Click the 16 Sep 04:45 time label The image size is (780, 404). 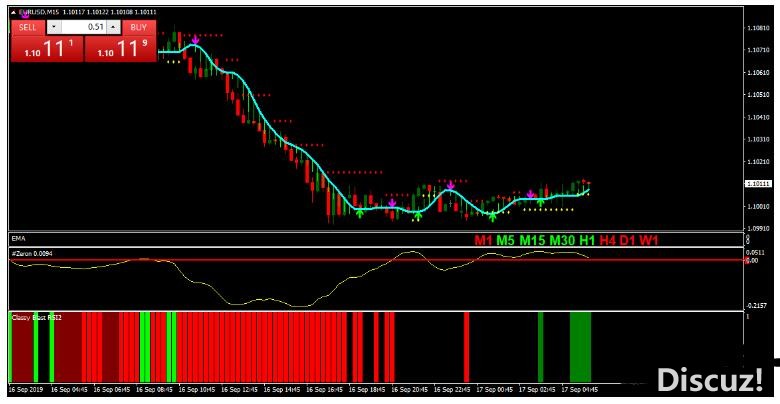tap(70, 389)
